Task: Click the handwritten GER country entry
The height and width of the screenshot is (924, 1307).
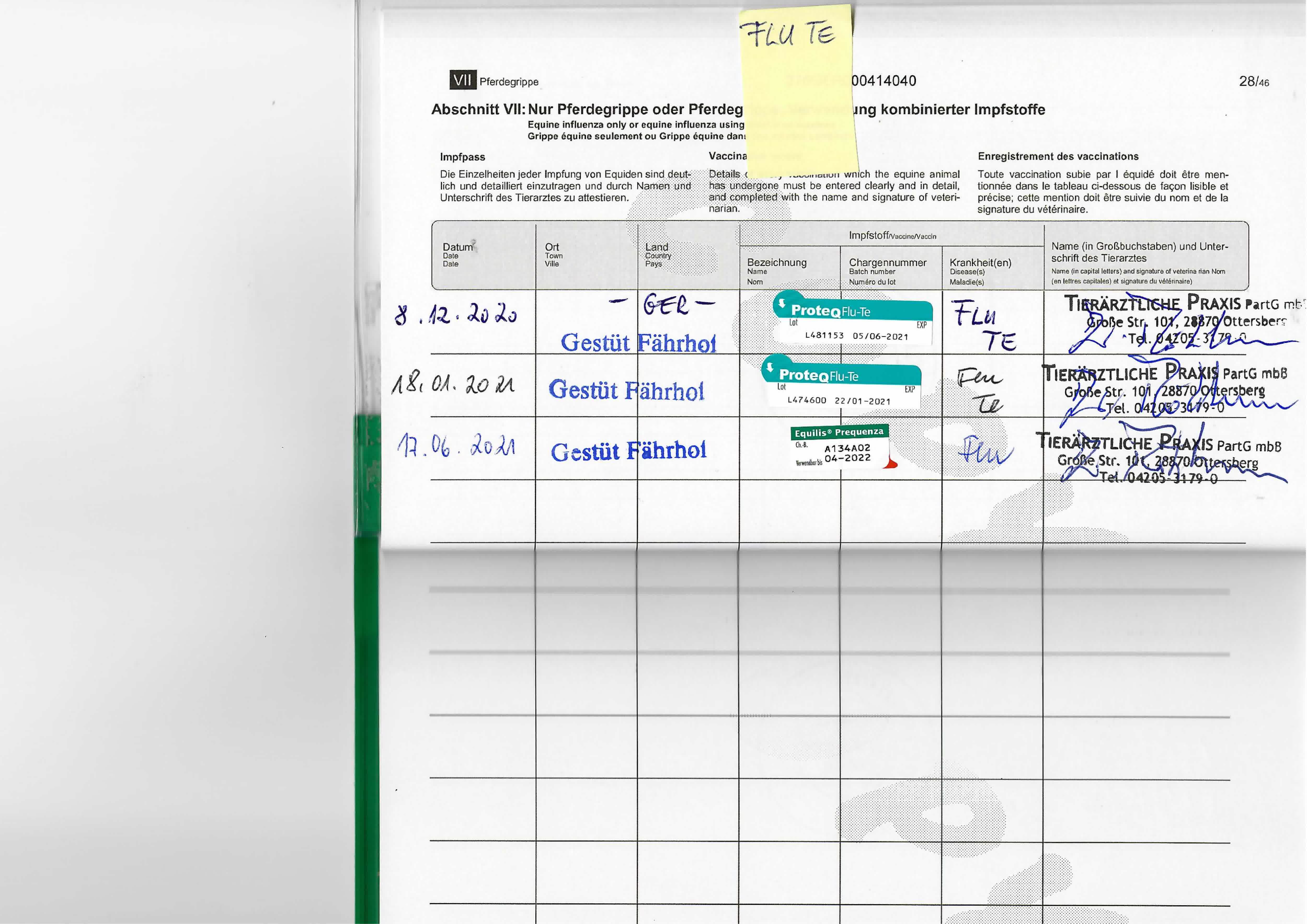Action: tap(666, 305)
